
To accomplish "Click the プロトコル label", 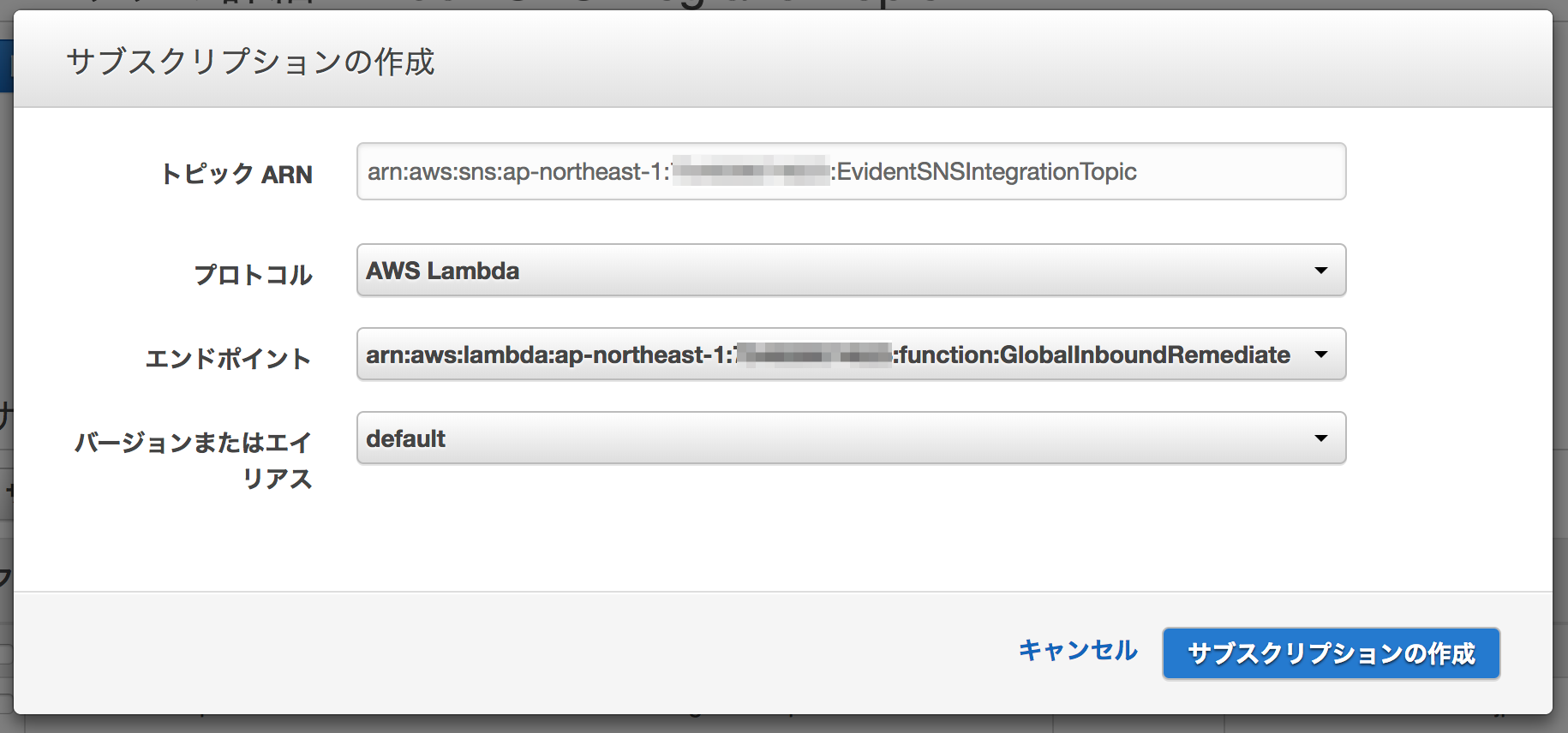I will coord(253,274).
